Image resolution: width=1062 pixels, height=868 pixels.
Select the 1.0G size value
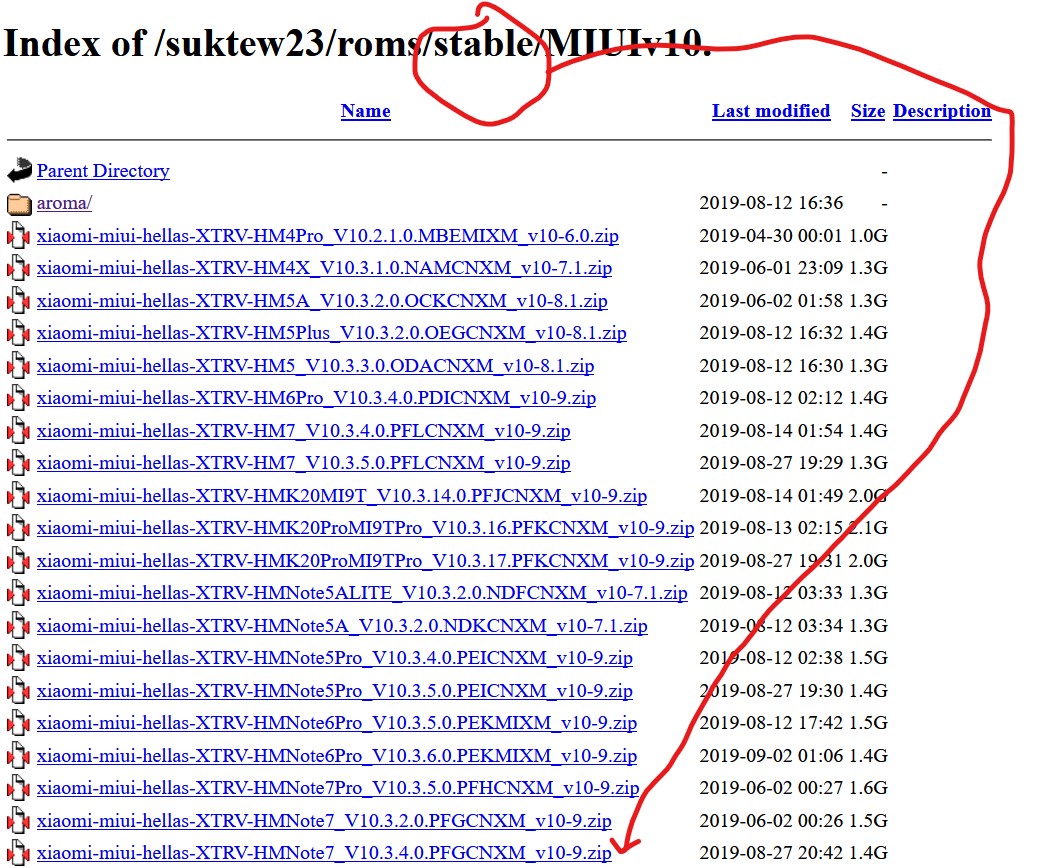[868, 236]
